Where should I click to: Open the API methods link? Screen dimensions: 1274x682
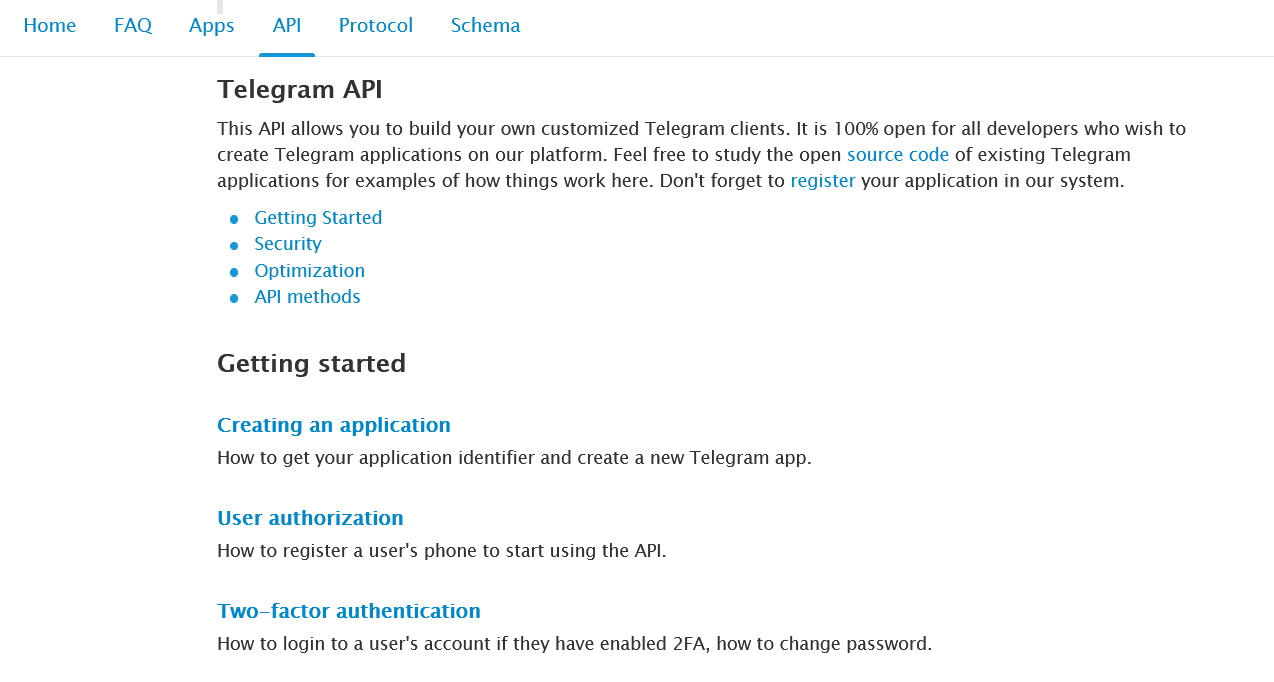307,297
